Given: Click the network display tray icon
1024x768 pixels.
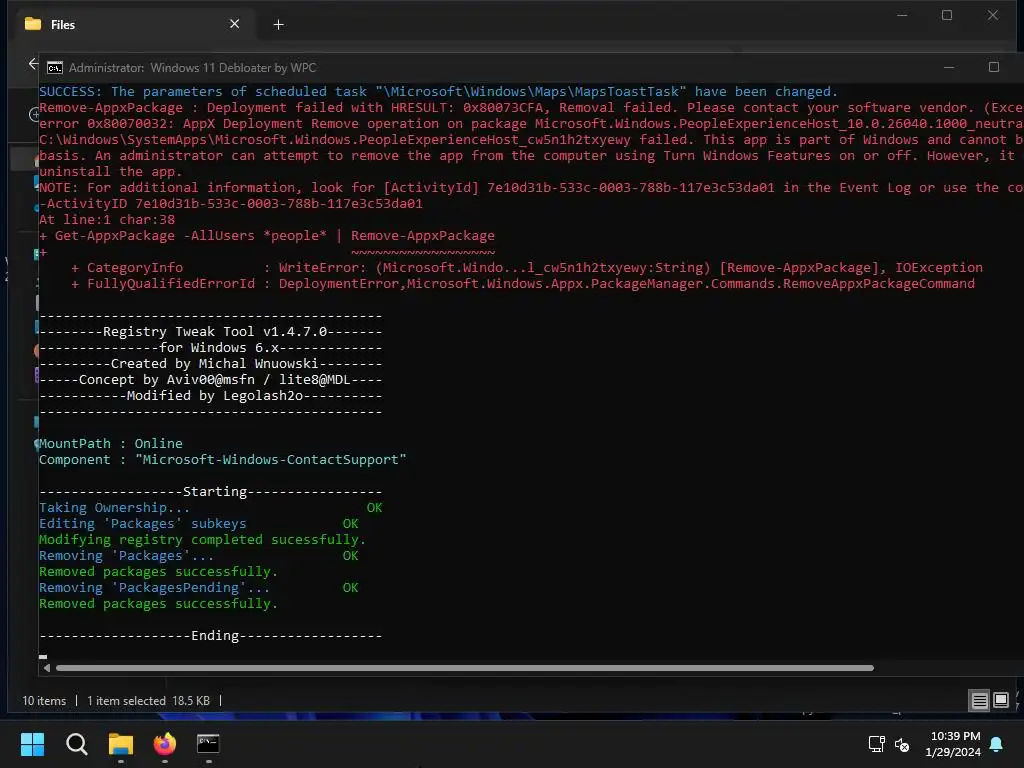Looking at the screenshot, I should click(876, 744).
